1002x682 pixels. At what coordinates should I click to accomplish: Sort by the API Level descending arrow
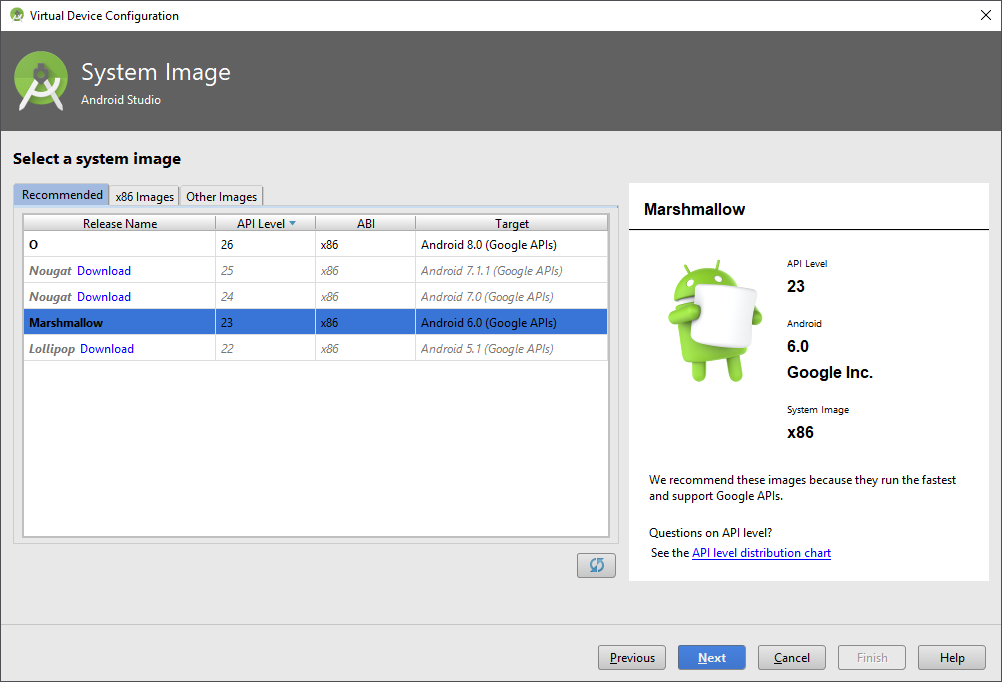point(293,223)
